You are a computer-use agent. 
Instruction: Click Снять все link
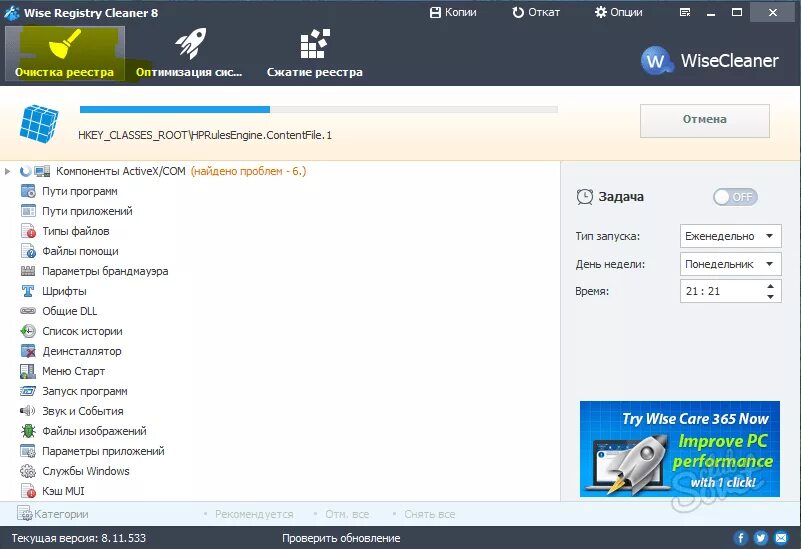tap(430, 514)
